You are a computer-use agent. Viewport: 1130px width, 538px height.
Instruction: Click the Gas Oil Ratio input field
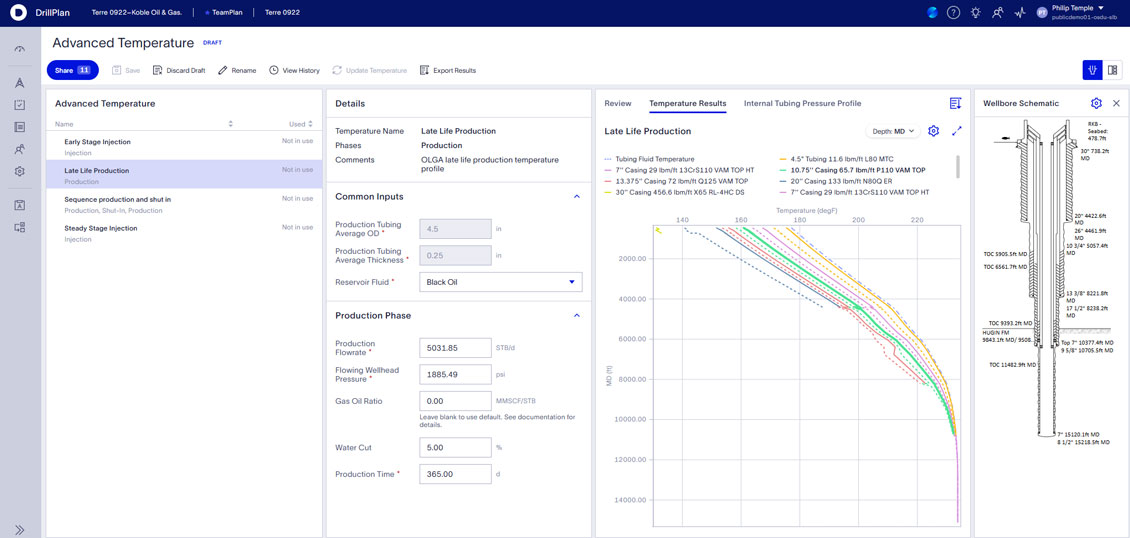click(455, 401)
